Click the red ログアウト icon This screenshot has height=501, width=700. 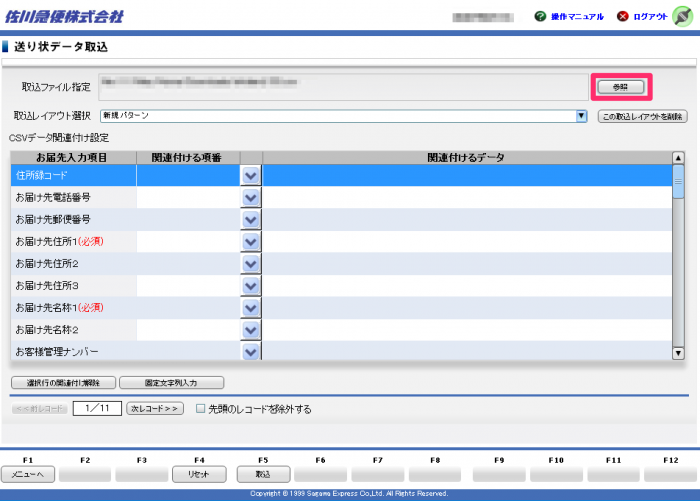pos(622,17)
